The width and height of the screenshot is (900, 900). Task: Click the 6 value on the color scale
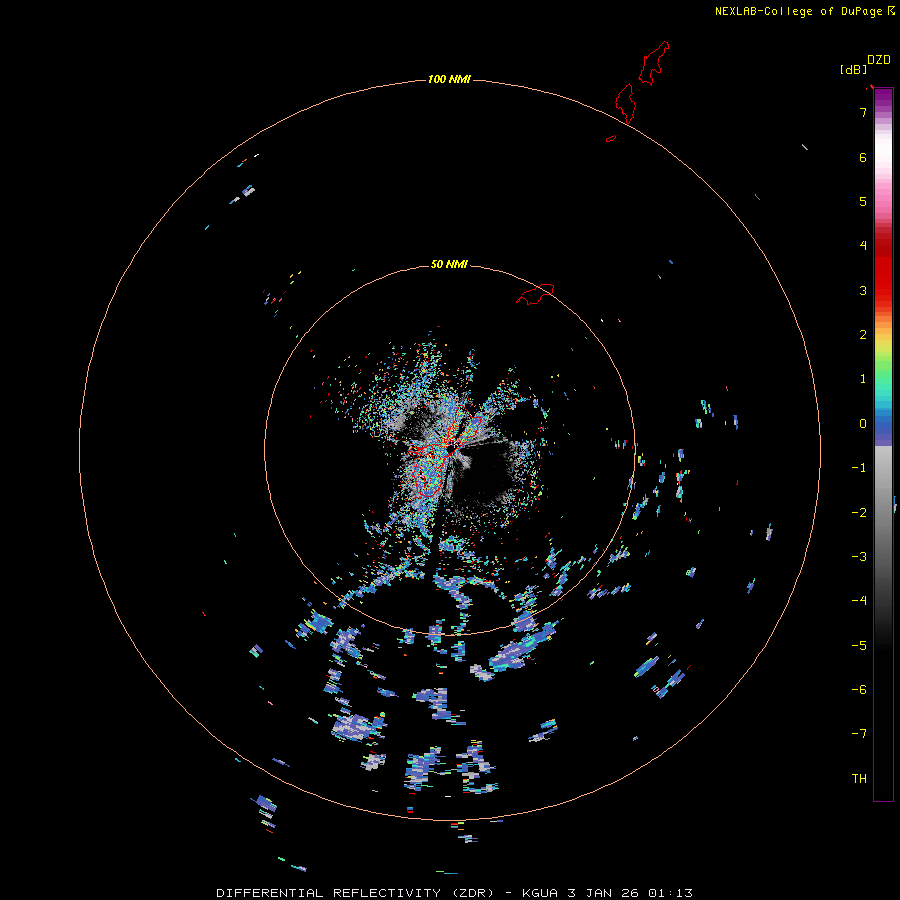[x=863, y=157]
